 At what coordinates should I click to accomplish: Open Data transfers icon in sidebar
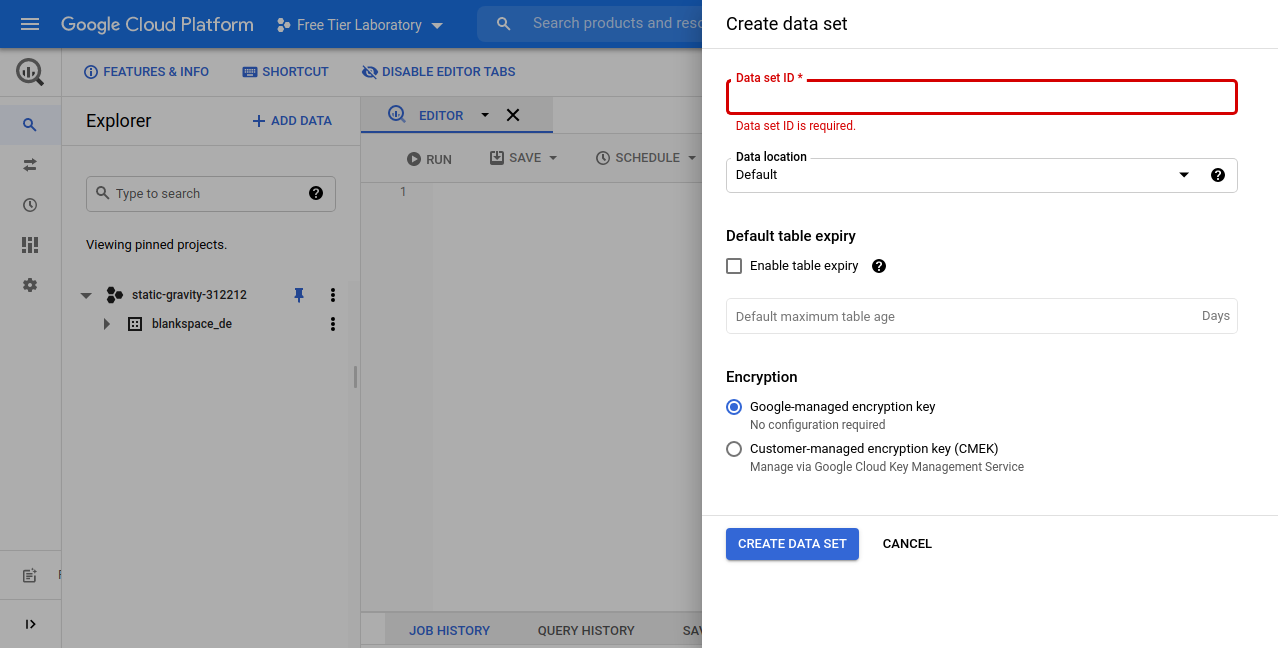point(30,165)
